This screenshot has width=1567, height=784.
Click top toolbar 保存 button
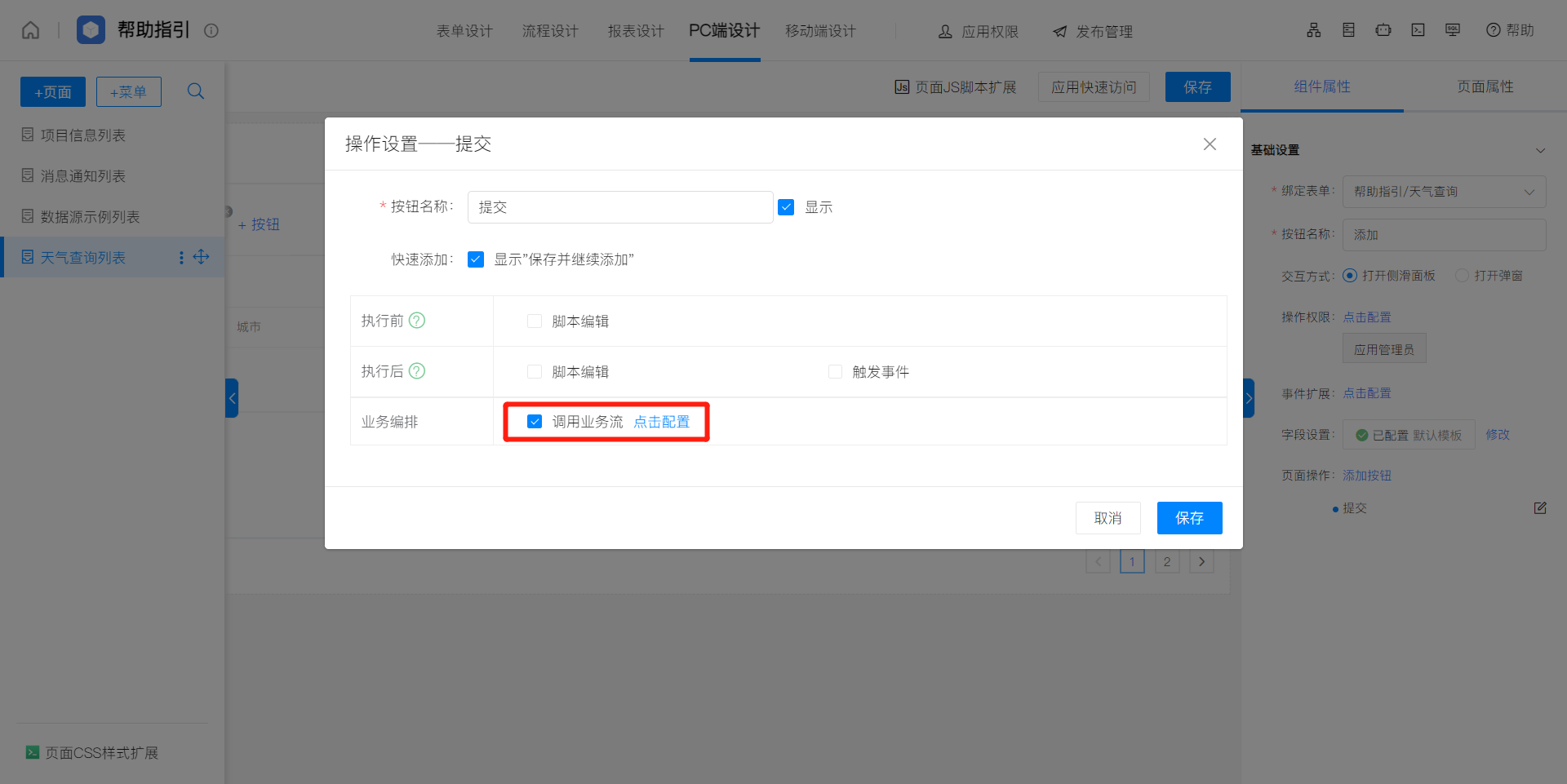coord(1197,87)
